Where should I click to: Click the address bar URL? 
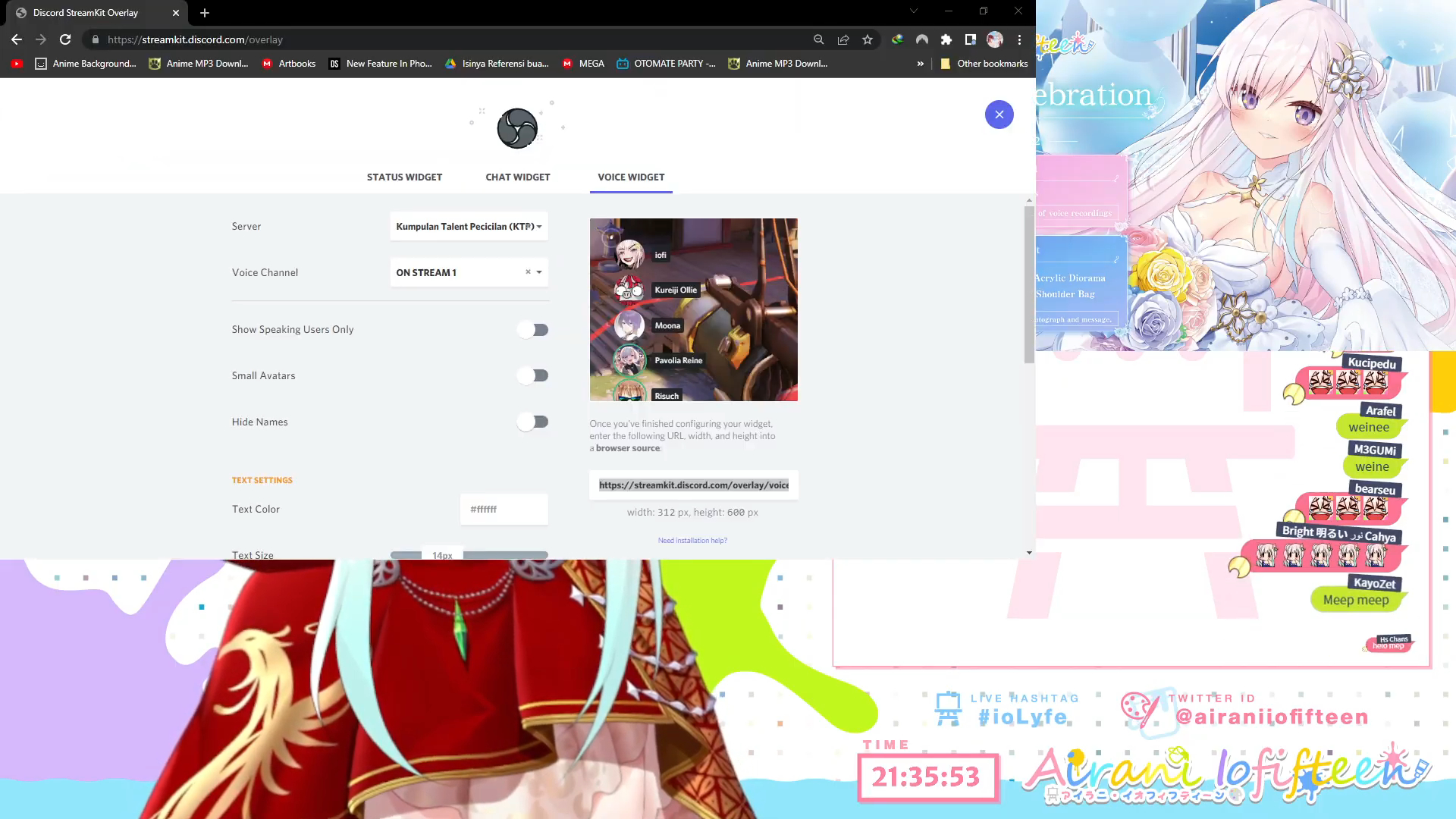click(x=195, y=39)
